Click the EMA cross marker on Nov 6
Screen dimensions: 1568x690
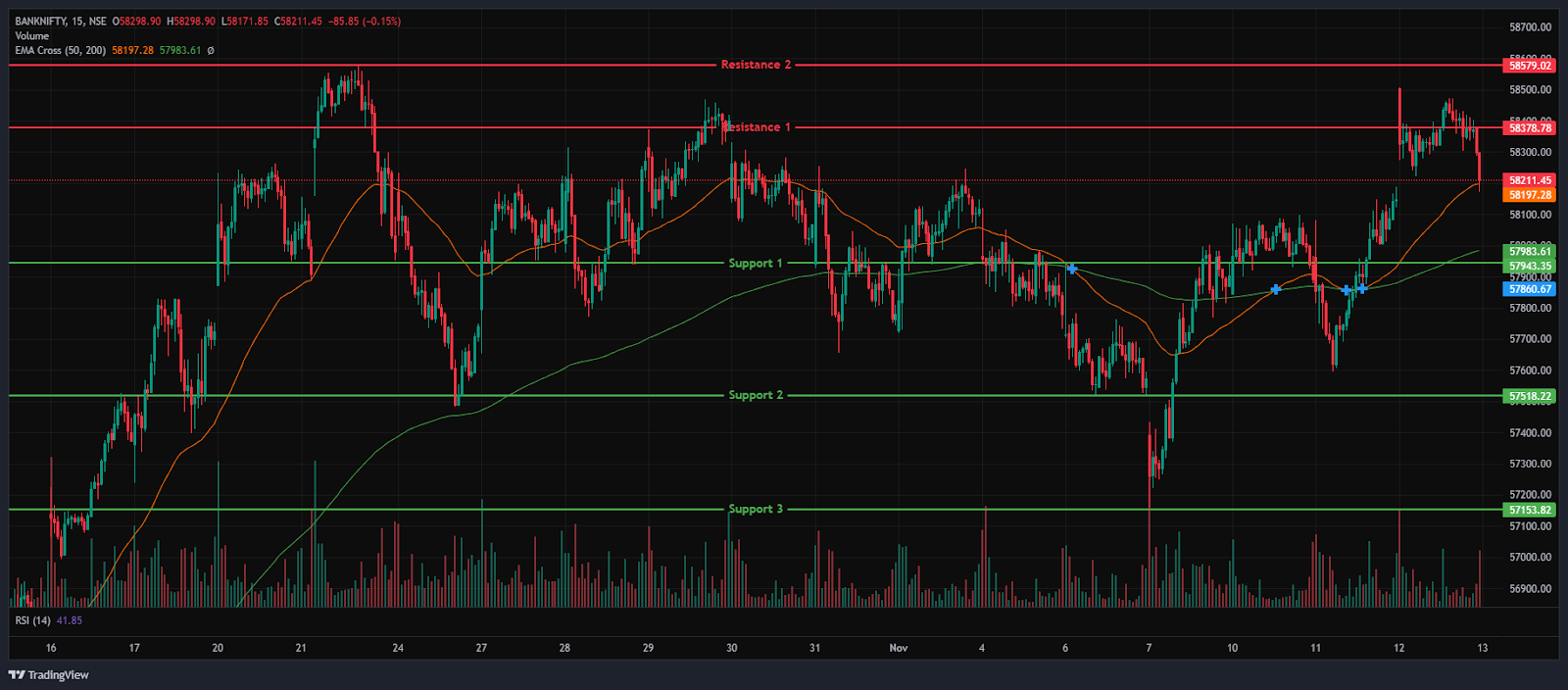(1072, 269)
